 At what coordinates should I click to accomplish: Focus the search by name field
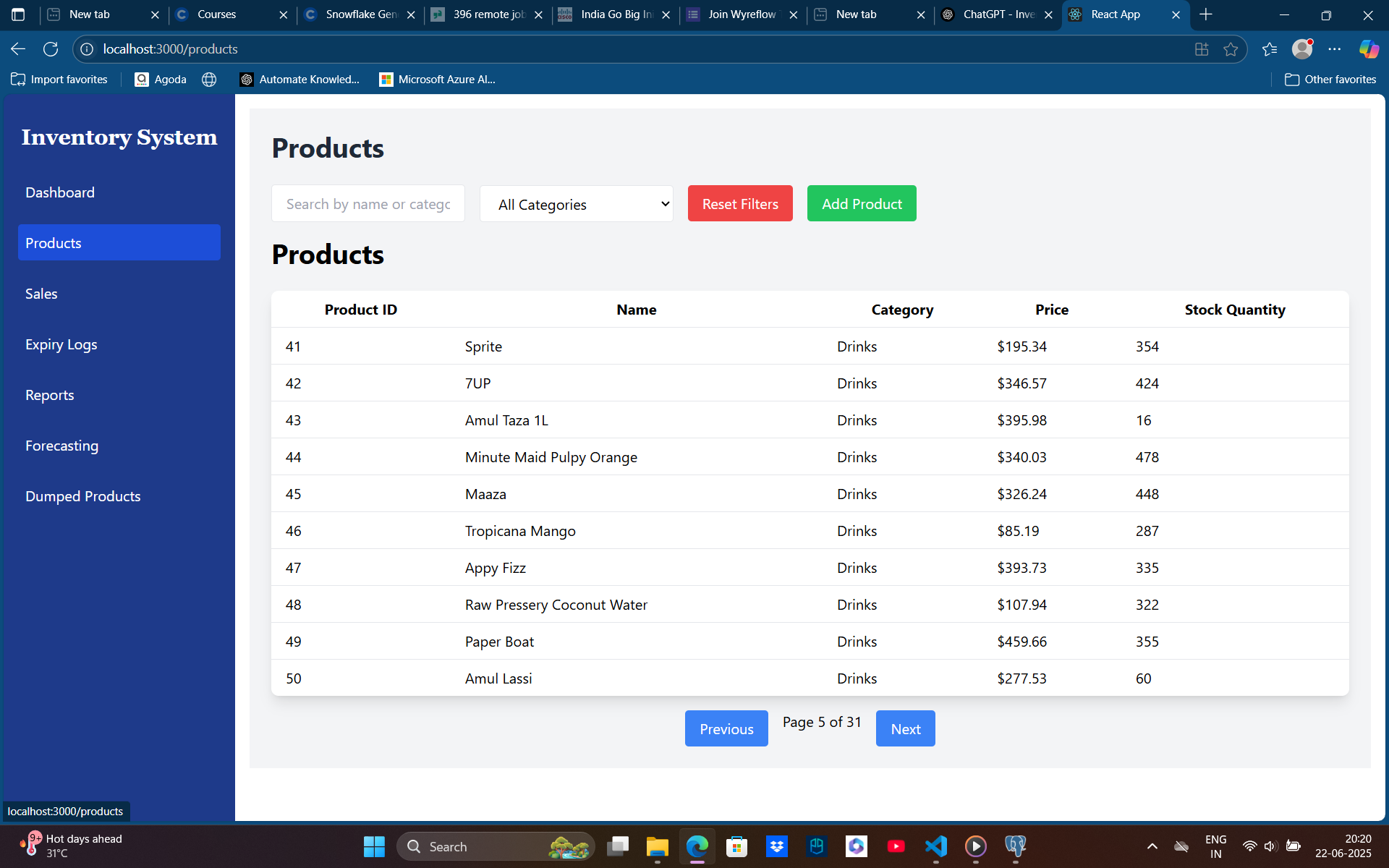(368, 204)
